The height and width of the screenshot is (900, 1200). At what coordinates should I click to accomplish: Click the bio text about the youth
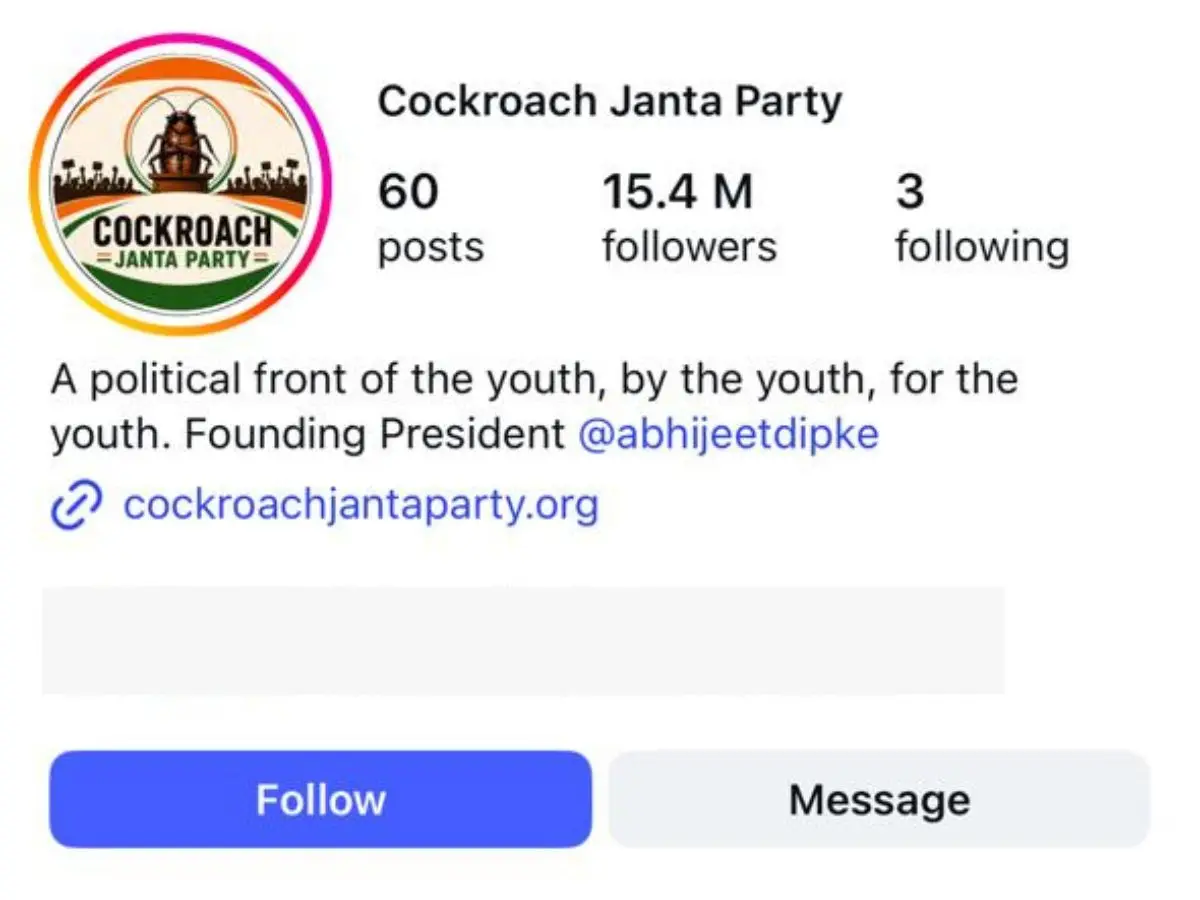[x=534, y=407]
